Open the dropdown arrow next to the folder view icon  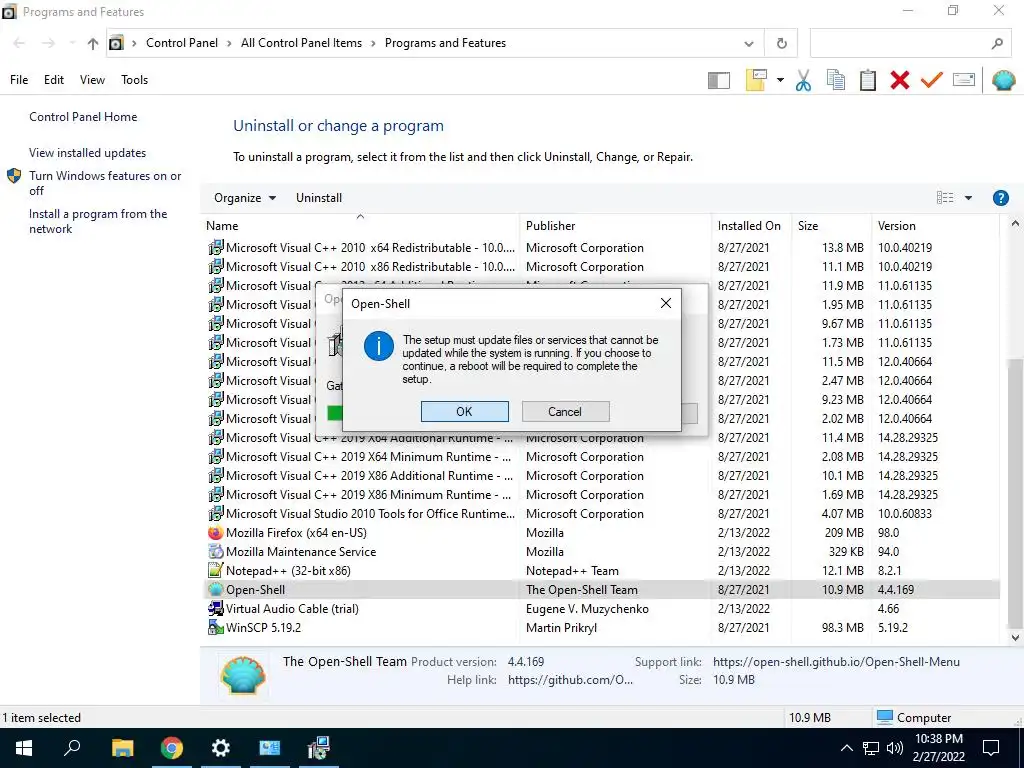[x=780, y=80]
